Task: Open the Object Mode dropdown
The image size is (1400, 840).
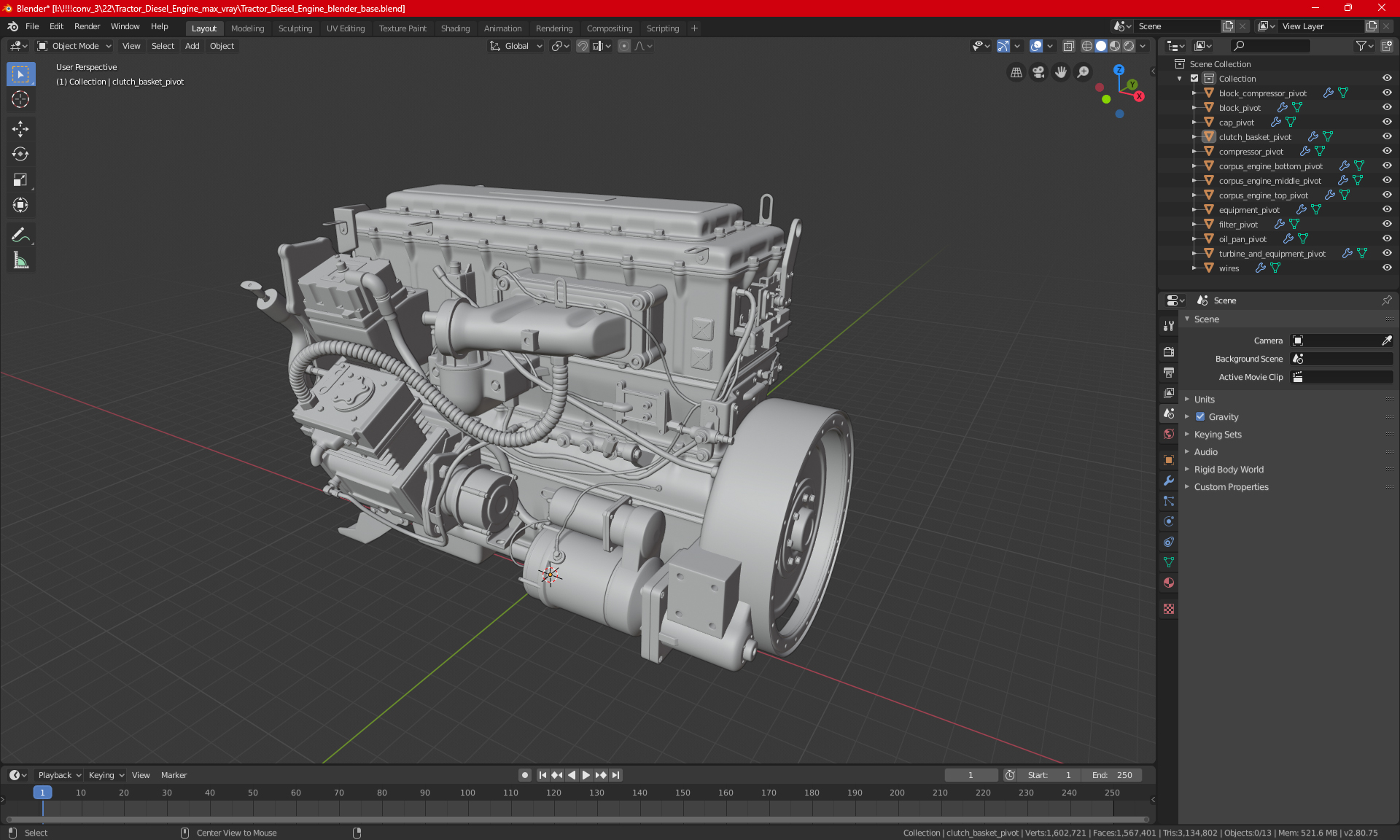Action: pyautogui.click(x=74, y=46)
